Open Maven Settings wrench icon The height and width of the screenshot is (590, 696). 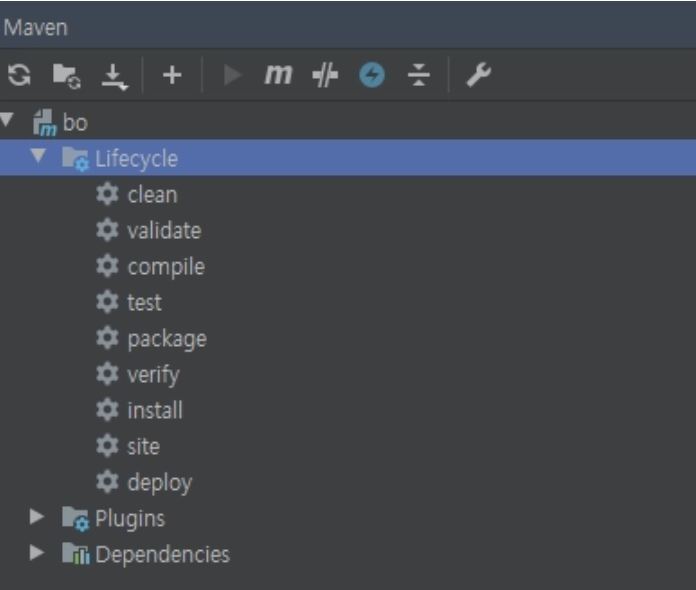[478, 75]
